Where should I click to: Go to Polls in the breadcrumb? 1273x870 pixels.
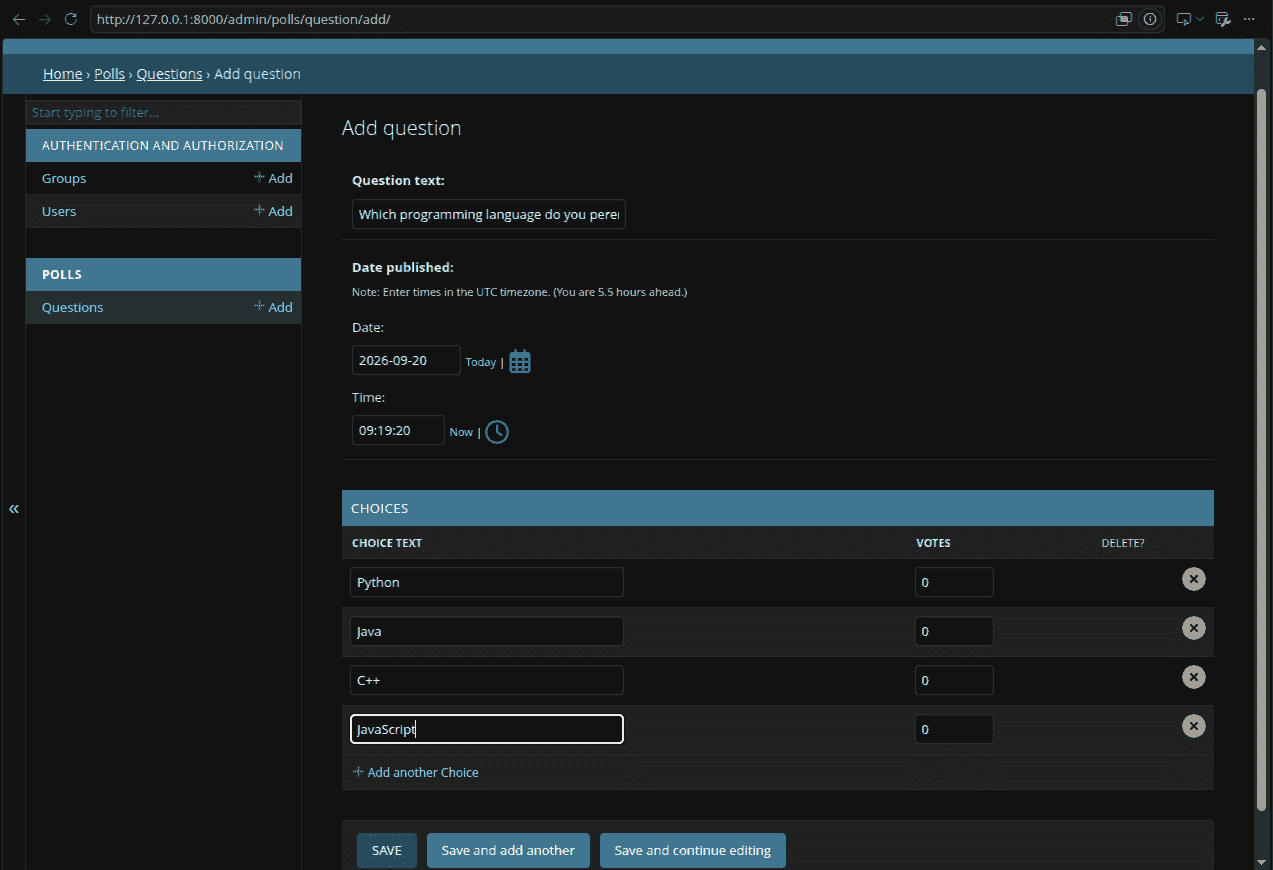pos(109,74)
